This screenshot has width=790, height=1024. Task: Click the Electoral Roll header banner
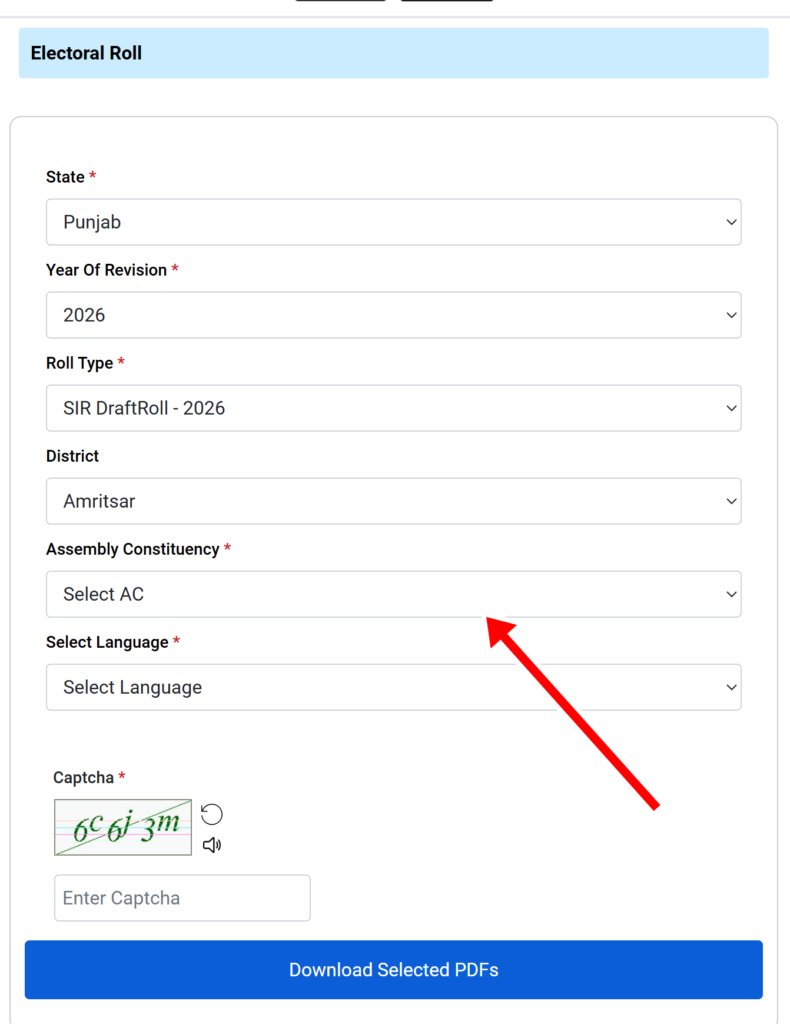point(394,53)
